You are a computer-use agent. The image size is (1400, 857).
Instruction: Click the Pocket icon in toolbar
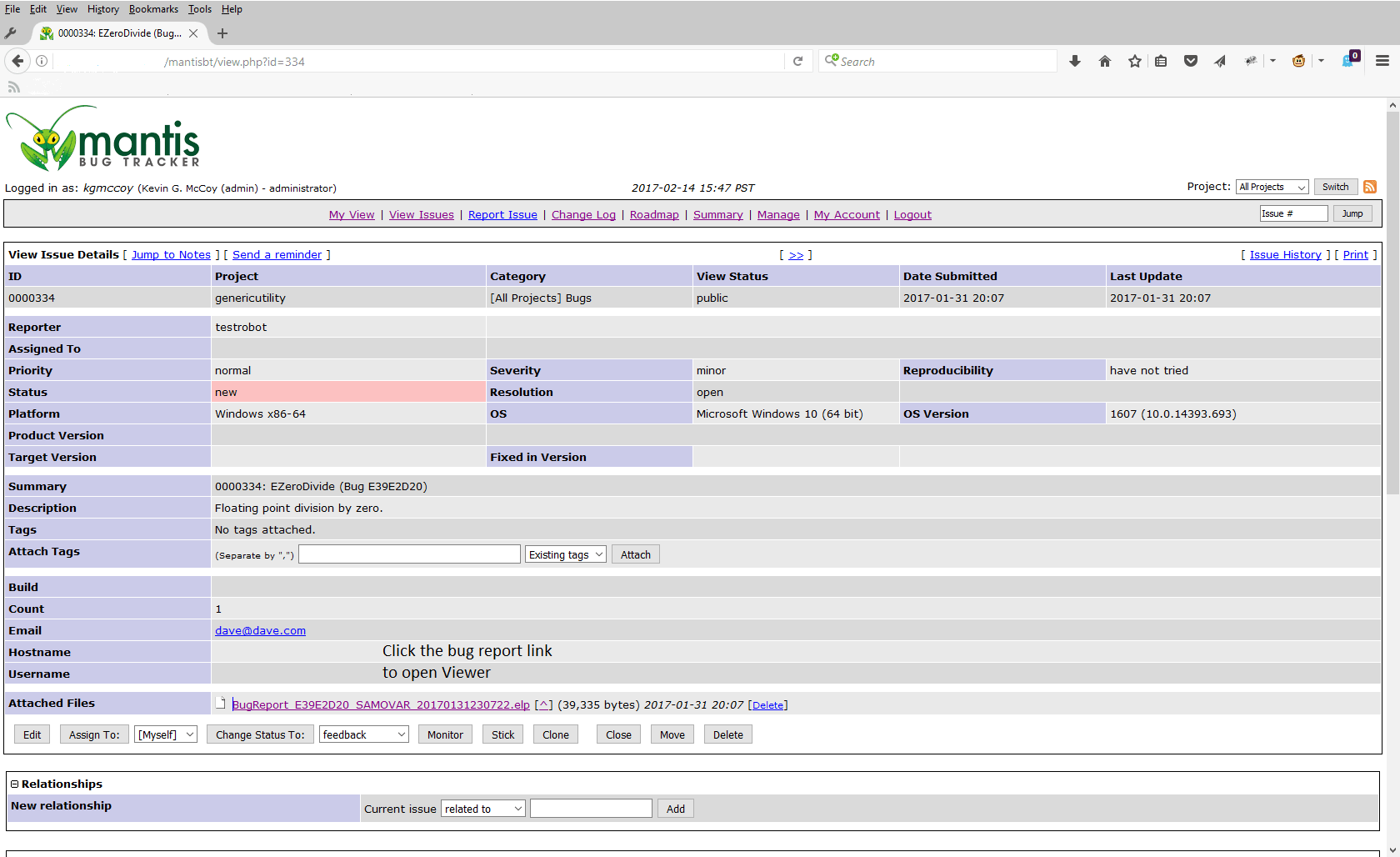coord(1191,61)
